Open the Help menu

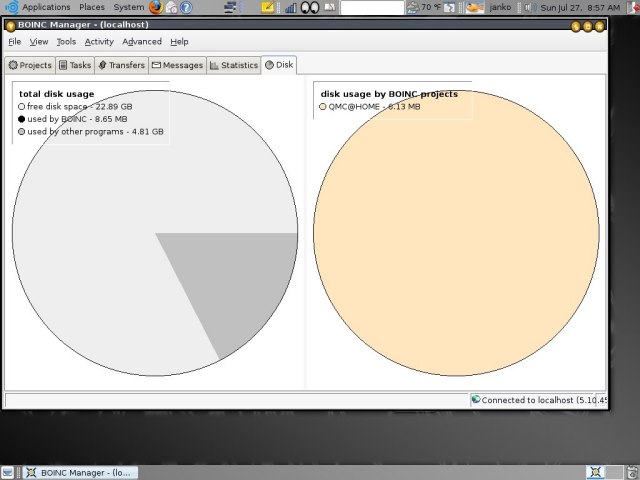(179, 42)
